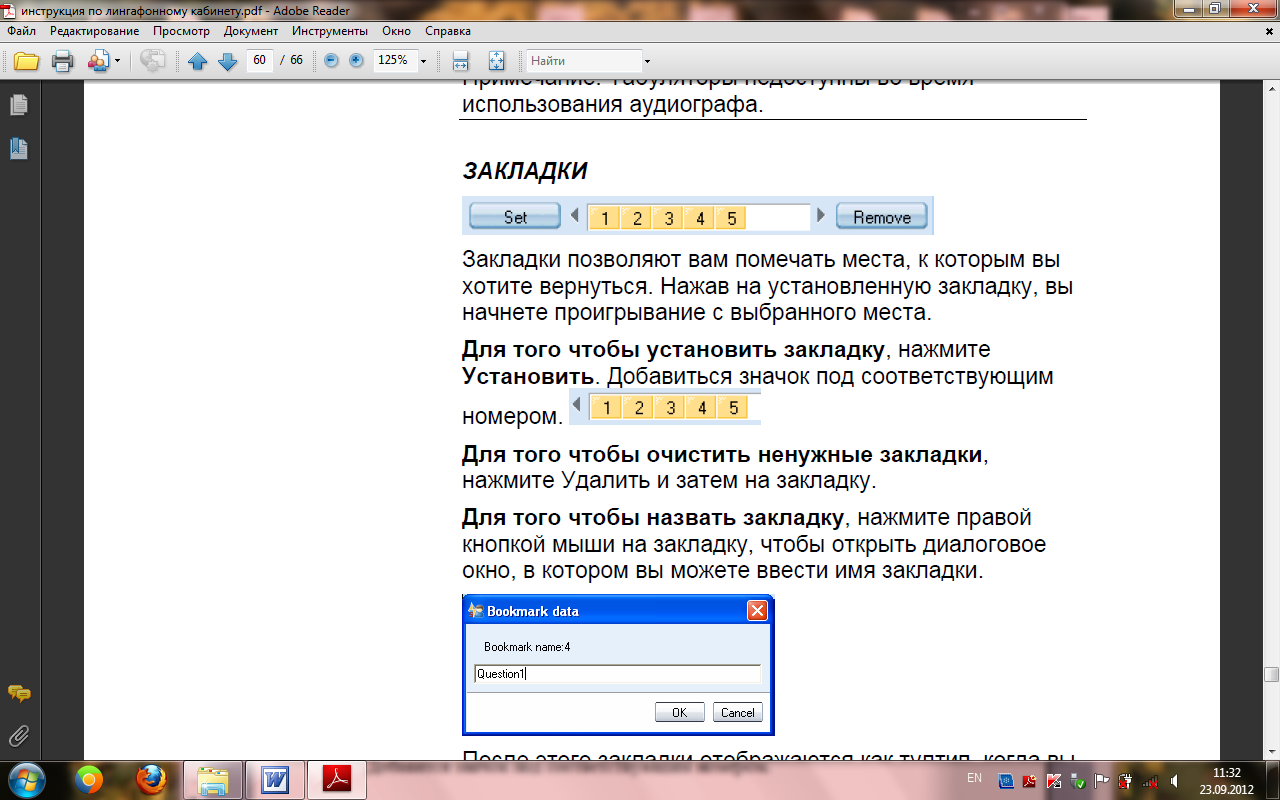Open the network signal tray icon
This screenshot has width=1280, height=800.
coord(1150,783)
